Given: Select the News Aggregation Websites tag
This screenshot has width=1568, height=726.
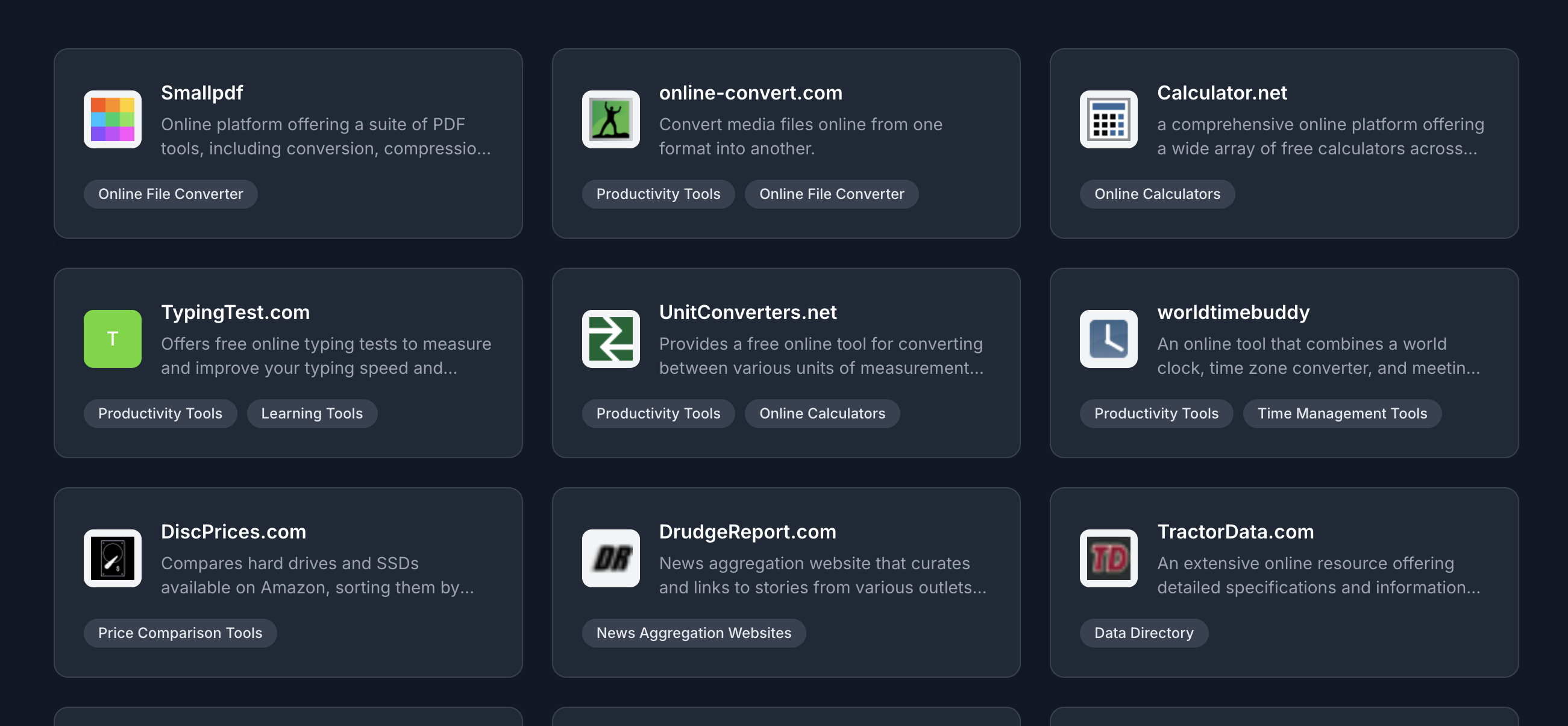Looking at the screenshot, I should point(693,632).
